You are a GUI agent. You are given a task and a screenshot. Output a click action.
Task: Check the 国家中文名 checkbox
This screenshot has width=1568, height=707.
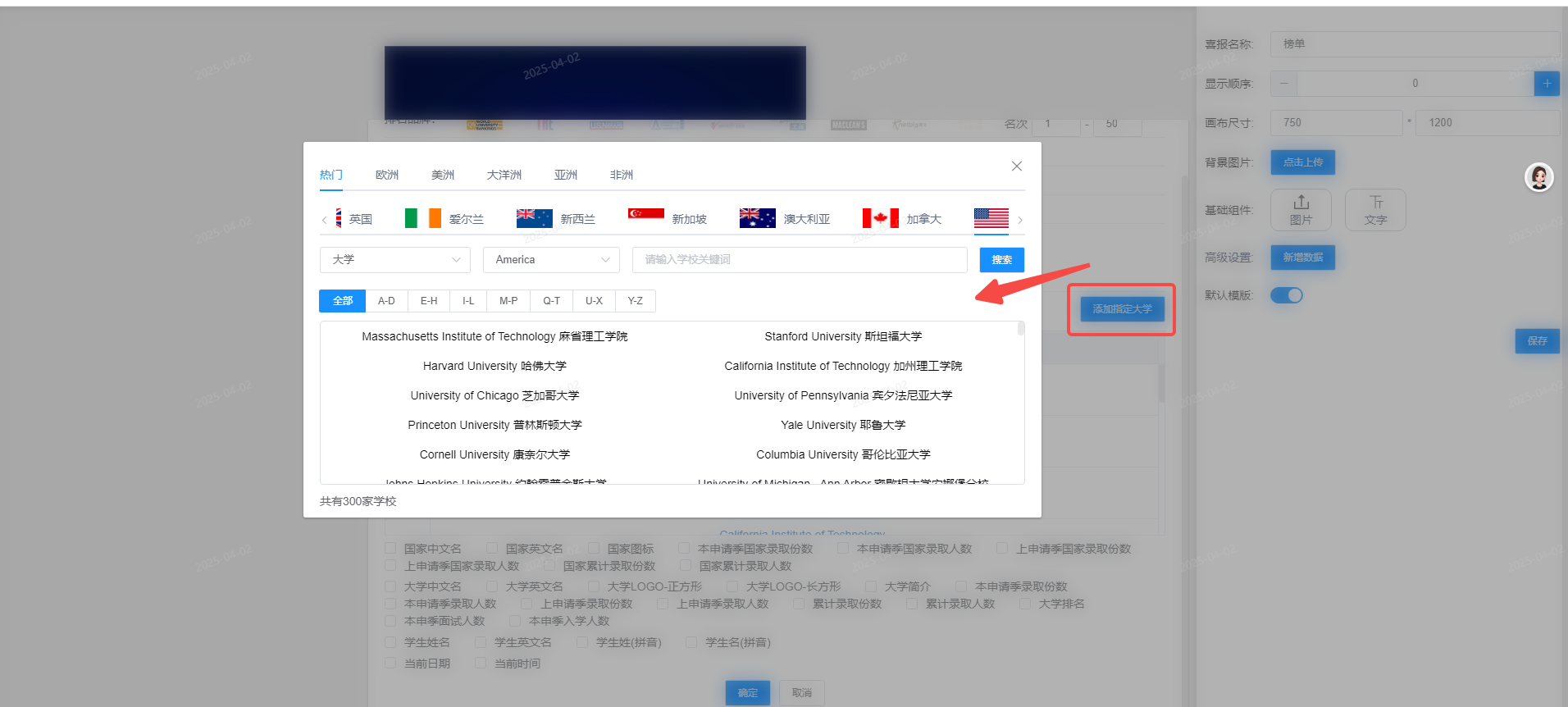pyautogui.click(x=391, y=549)
